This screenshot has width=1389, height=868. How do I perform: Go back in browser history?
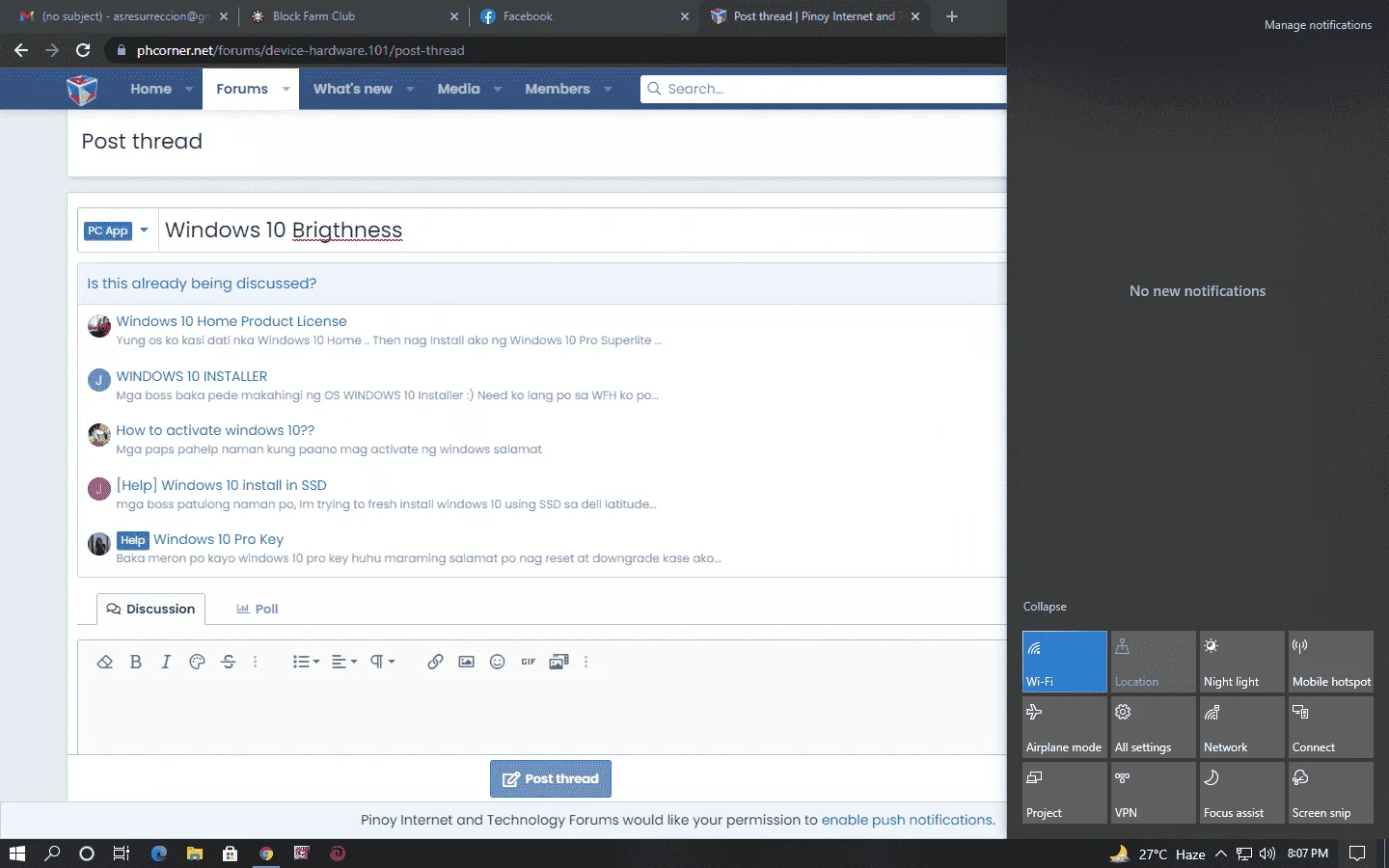[x=21, y=50]
